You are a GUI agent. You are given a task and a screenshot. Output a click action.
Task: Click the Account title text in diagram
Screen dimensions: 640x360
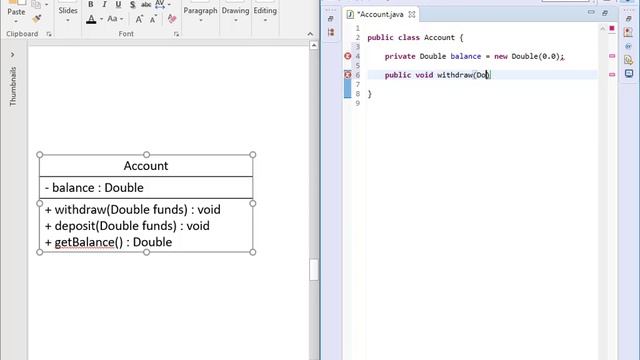pos(146,166)
